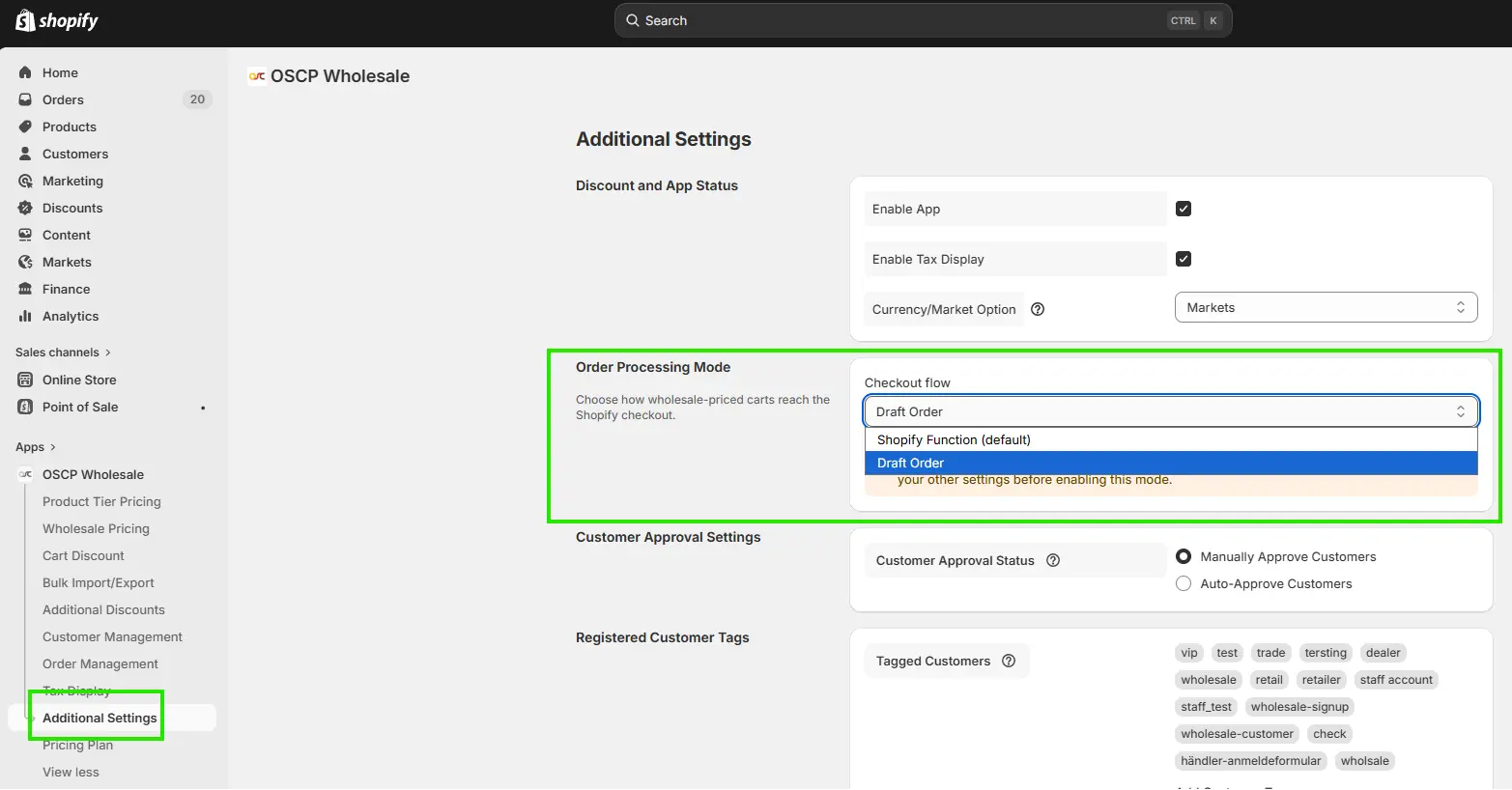This screenshot has width=1512, height=790.
Task: Click the Home house icon
Action: pos(25,72)
